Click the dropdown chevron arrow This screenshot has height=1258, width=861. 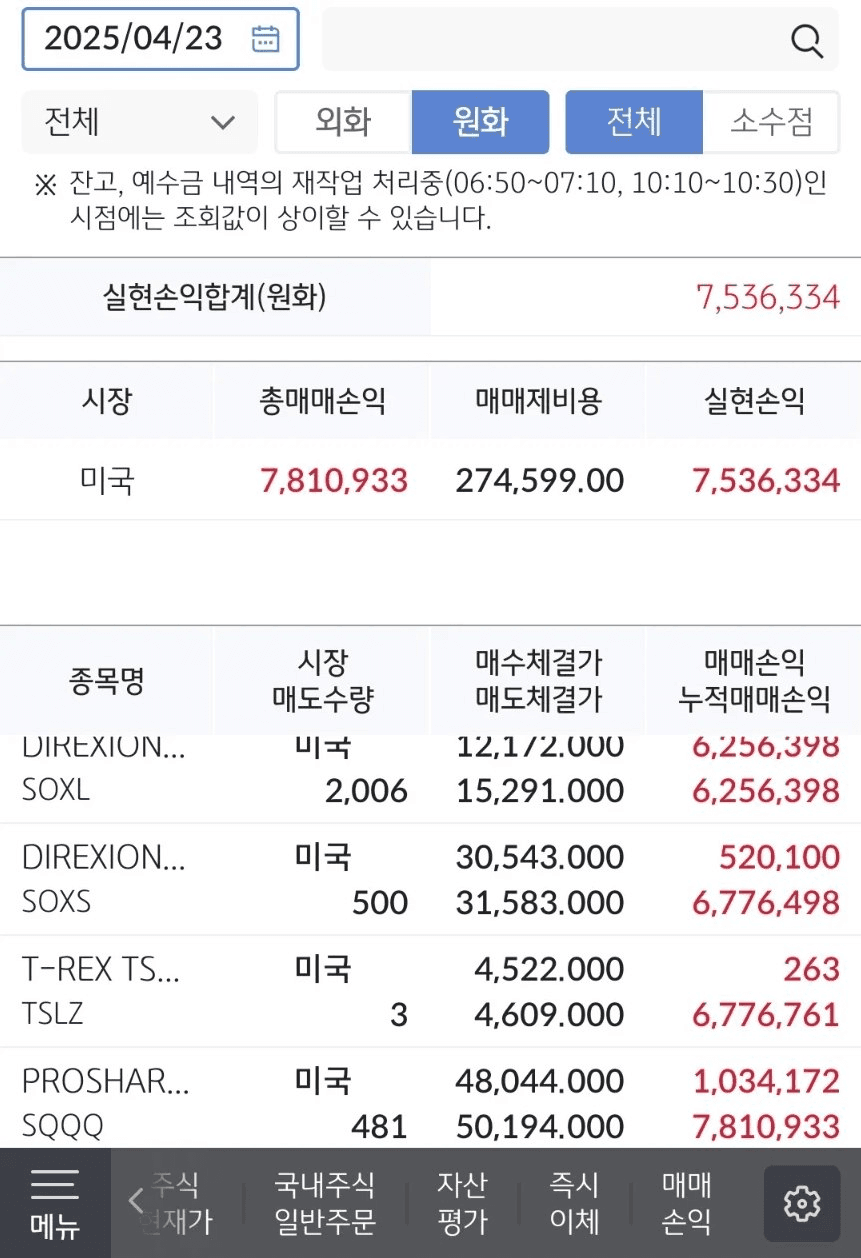pos(222,123)
